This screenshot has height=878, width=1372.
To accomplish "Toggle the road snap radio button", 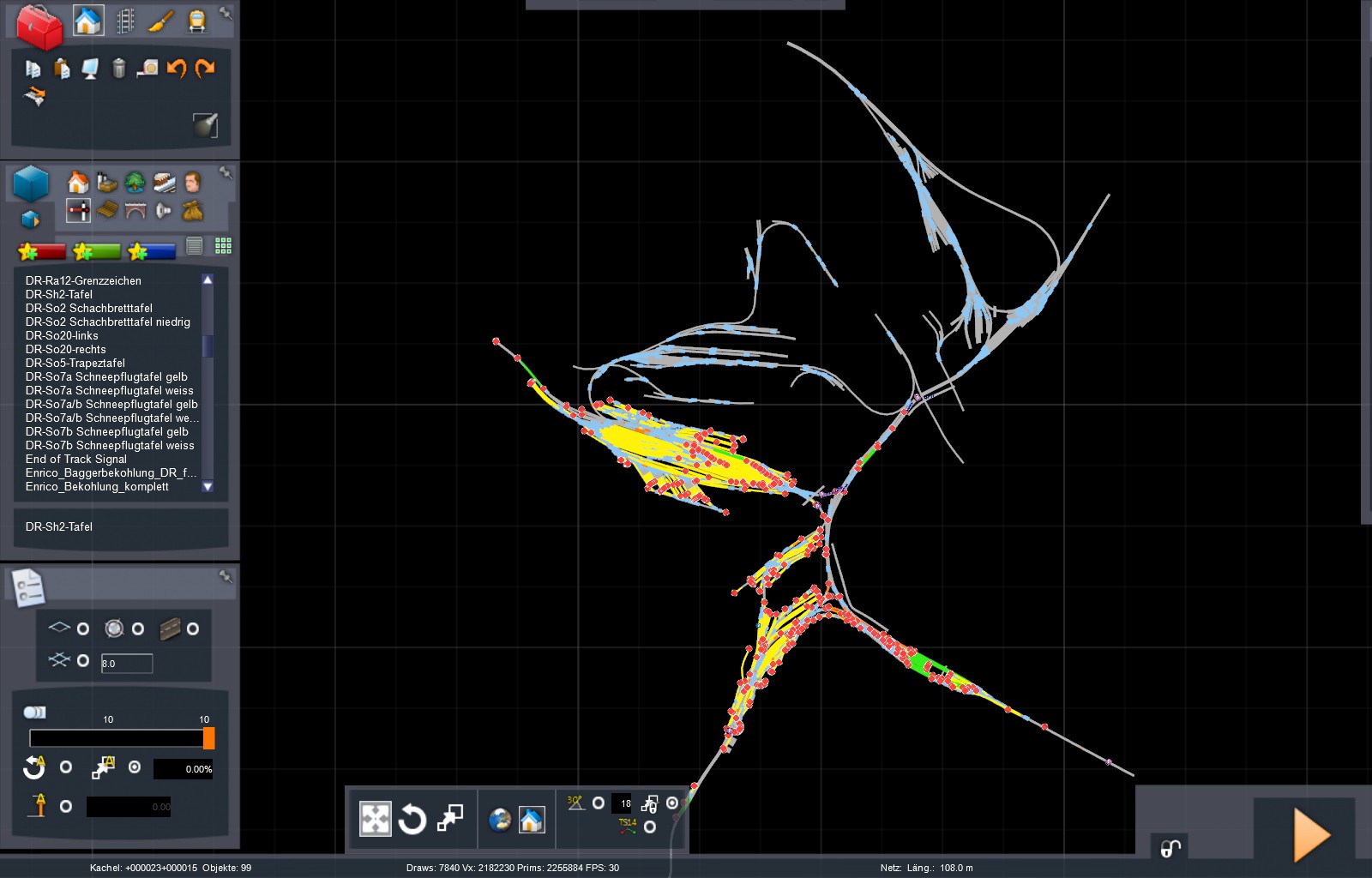I will (193, 629).
